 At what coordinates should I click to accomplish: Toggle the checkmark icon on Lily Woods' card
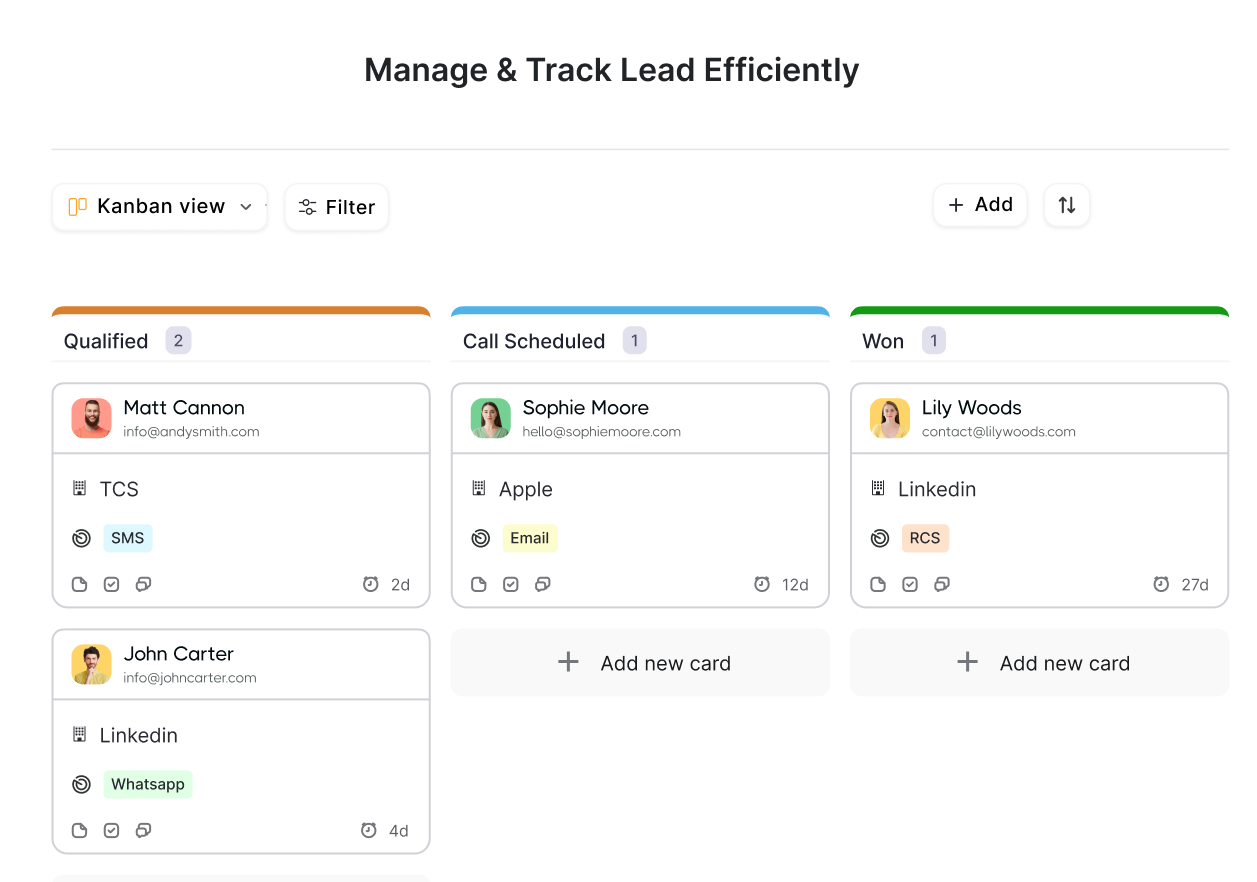910,584
